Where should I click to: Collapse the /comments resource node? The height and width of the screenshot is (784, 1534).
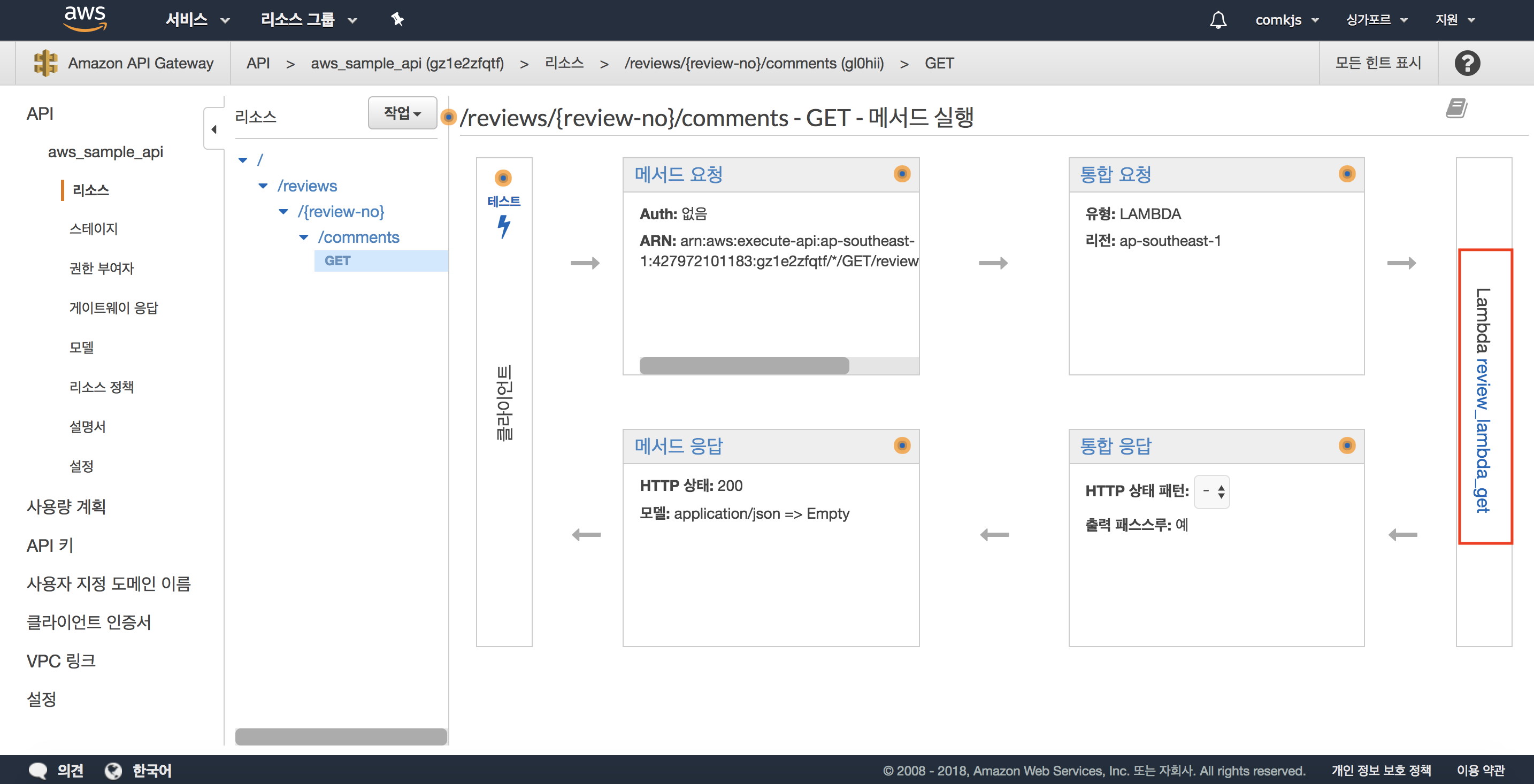click(304, 237)
